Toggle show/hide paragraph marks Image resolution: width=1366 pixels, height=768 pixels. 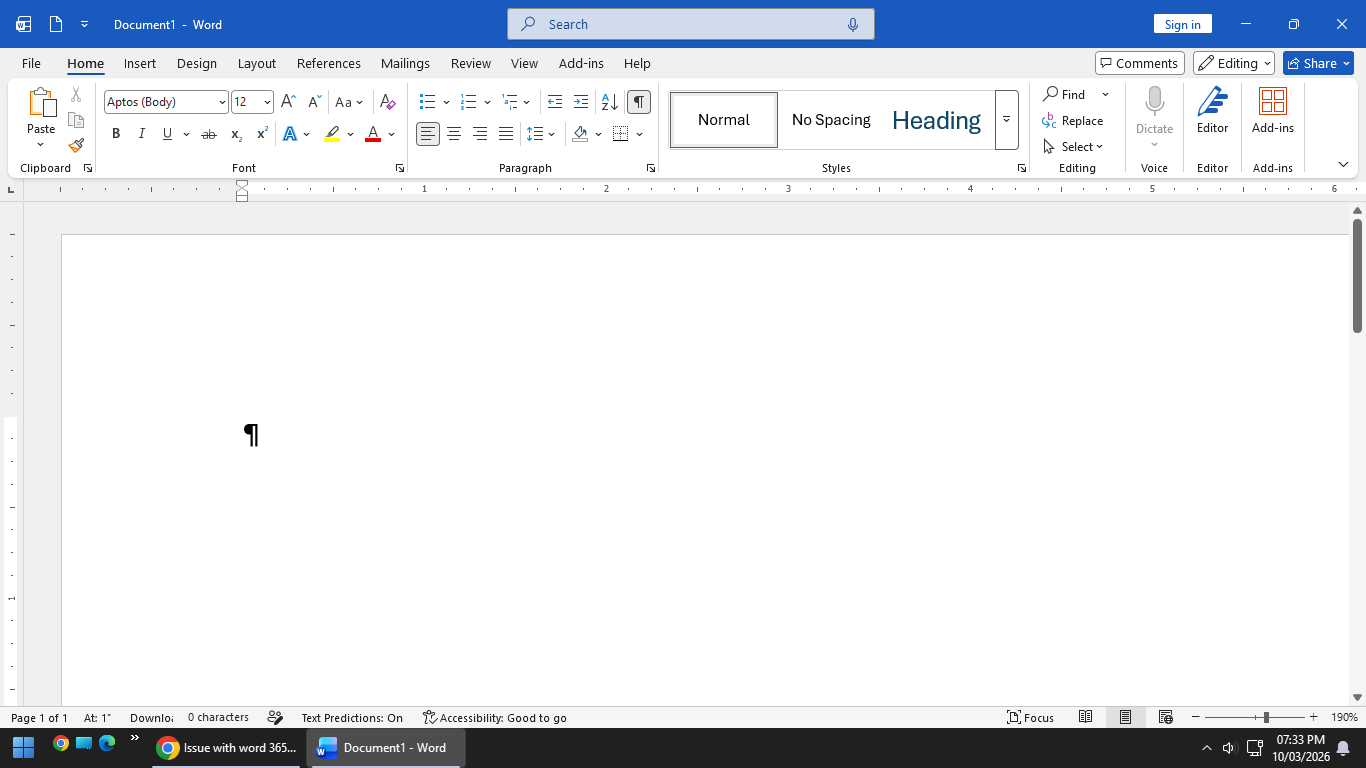click(x=639, y=102)
